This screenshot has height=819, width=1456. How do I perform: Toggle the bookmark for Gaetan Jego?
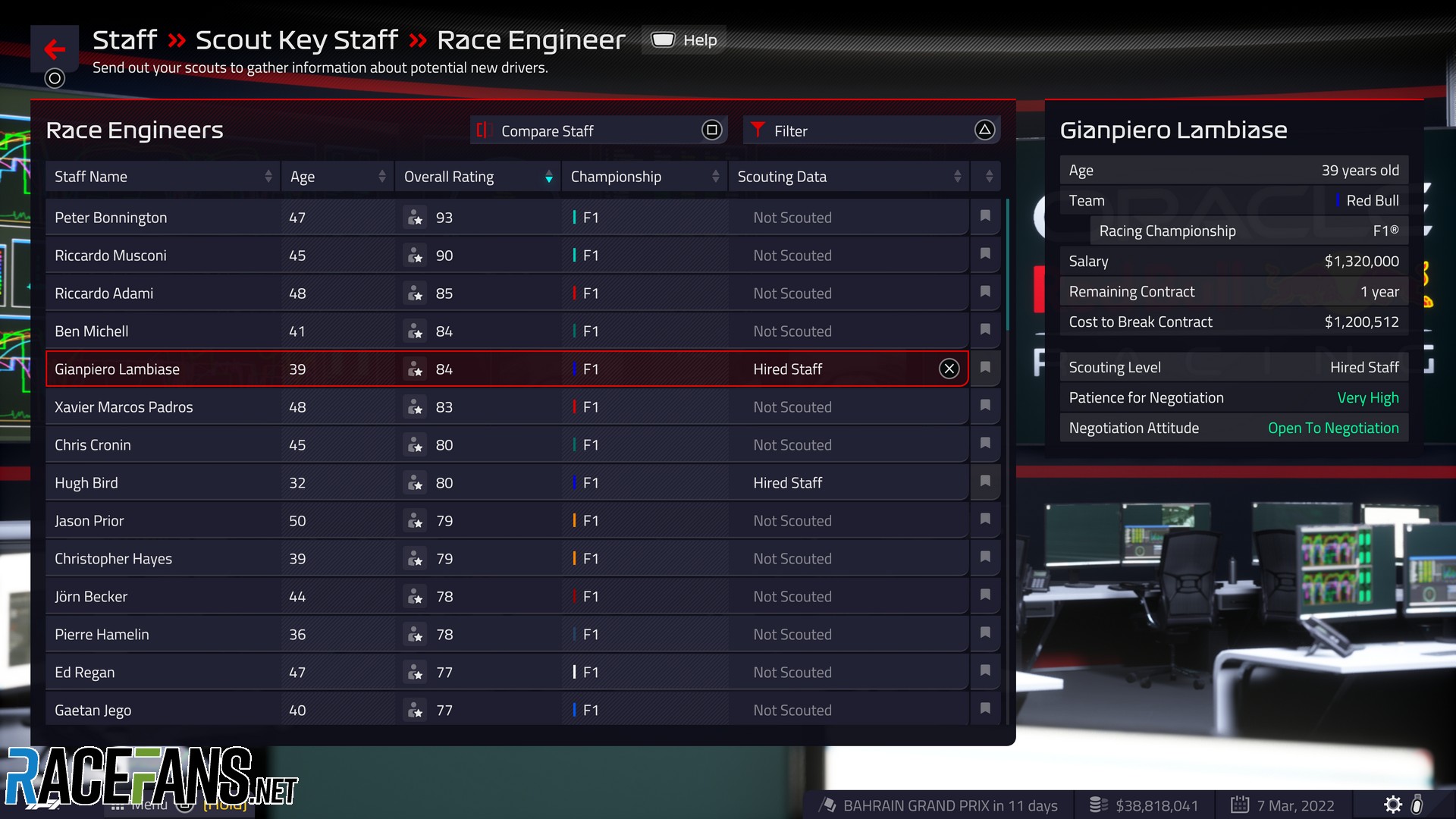[x=985, y=708]
